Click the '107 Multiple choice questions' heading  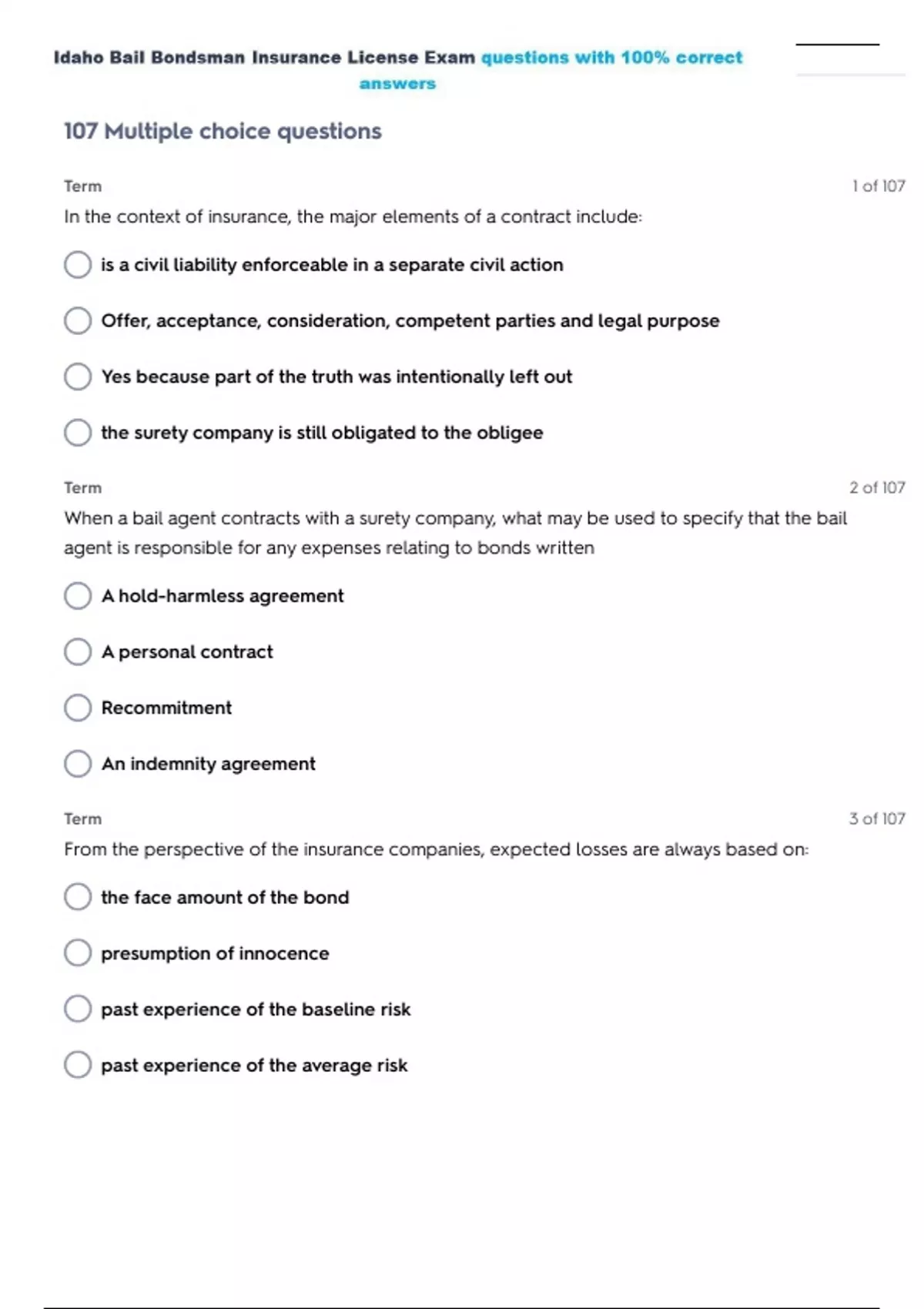[223, 131]
